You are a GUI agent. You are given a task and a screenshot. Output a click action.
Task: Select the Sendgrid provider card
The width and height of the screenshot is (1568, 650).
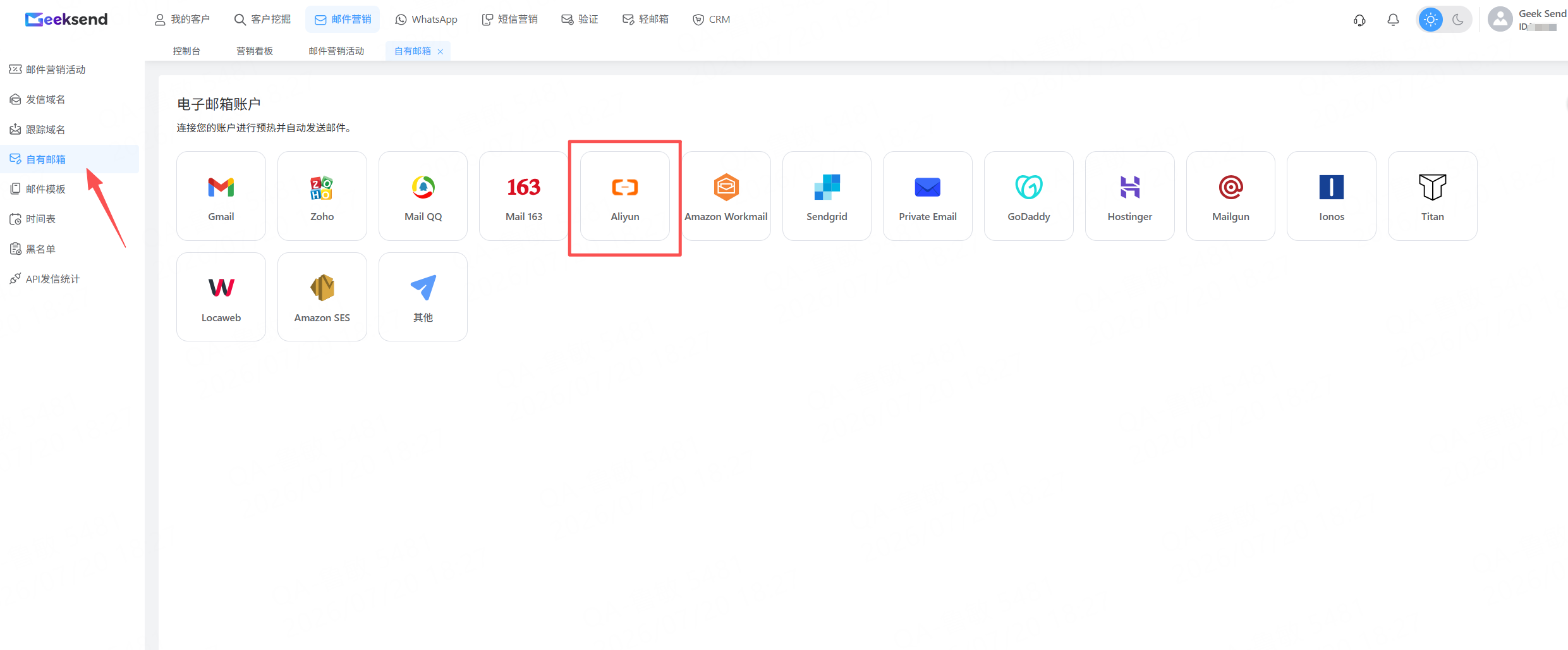[x=827, y=196]
